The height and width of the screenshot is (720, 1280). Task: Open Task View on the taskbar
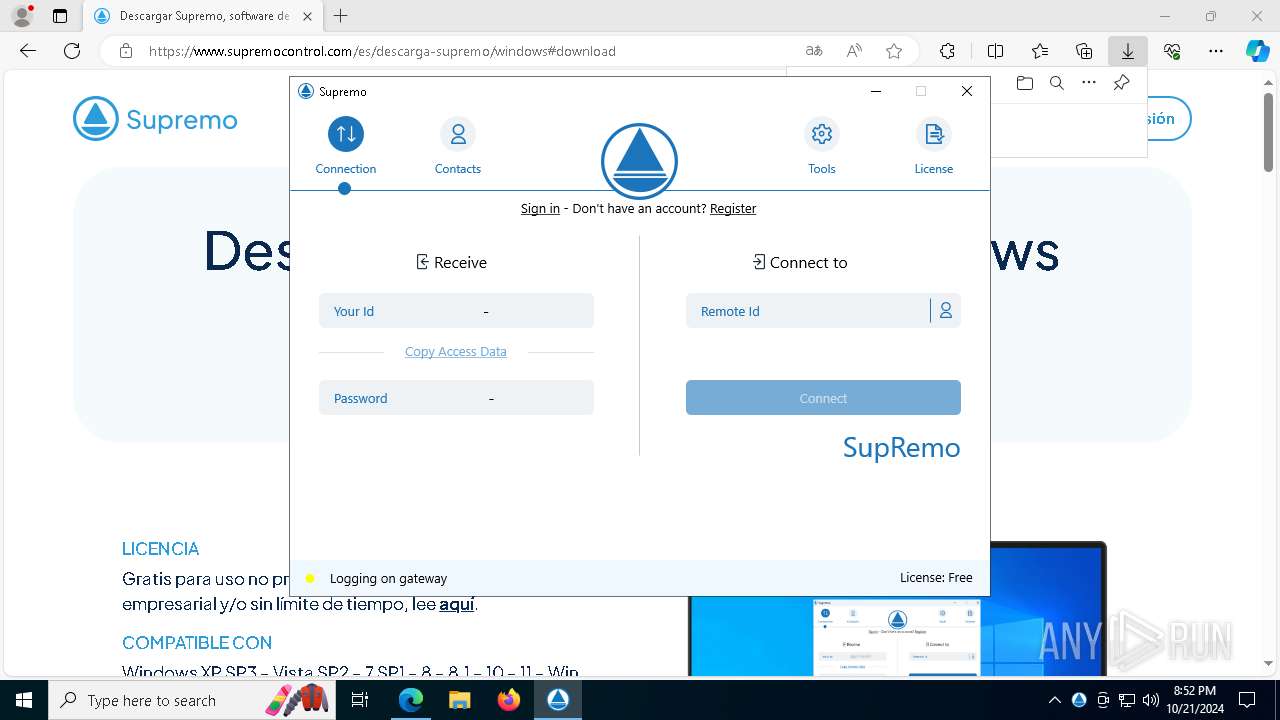pyautogui.click(x=361, y=700)
